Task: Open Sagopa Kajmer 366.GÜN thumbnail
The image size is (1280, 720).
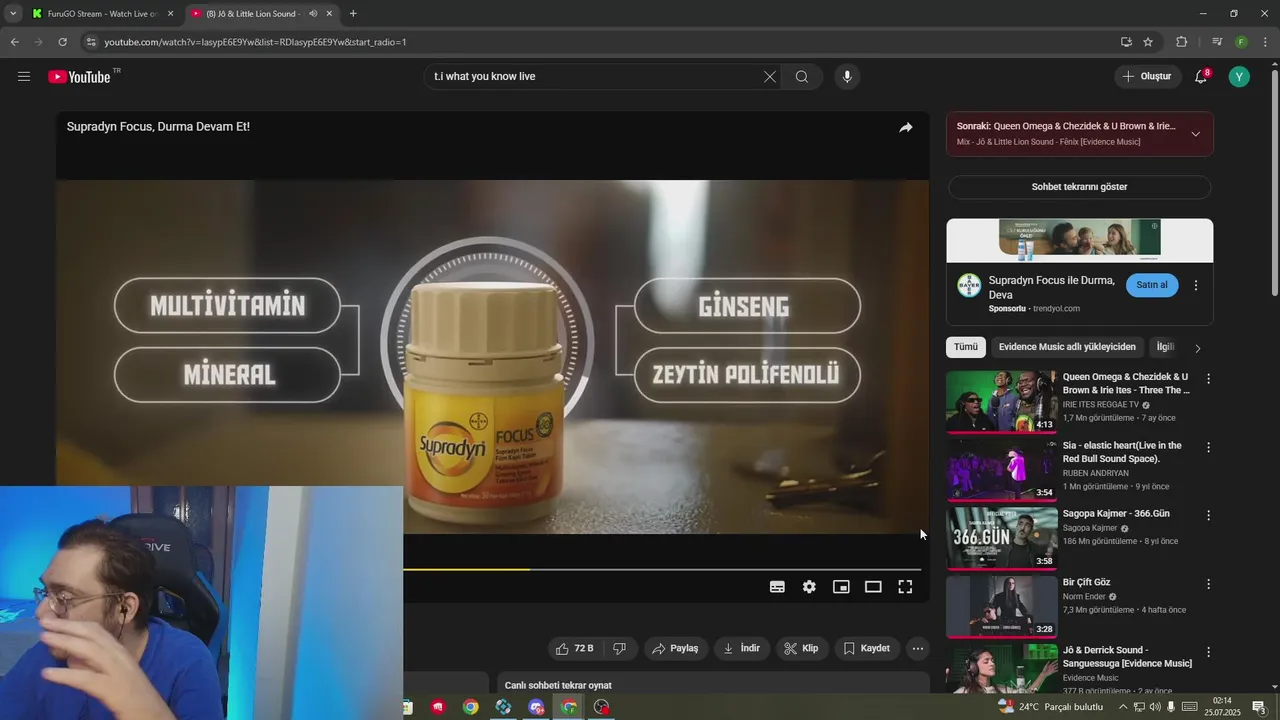Action: point(1001,537)
